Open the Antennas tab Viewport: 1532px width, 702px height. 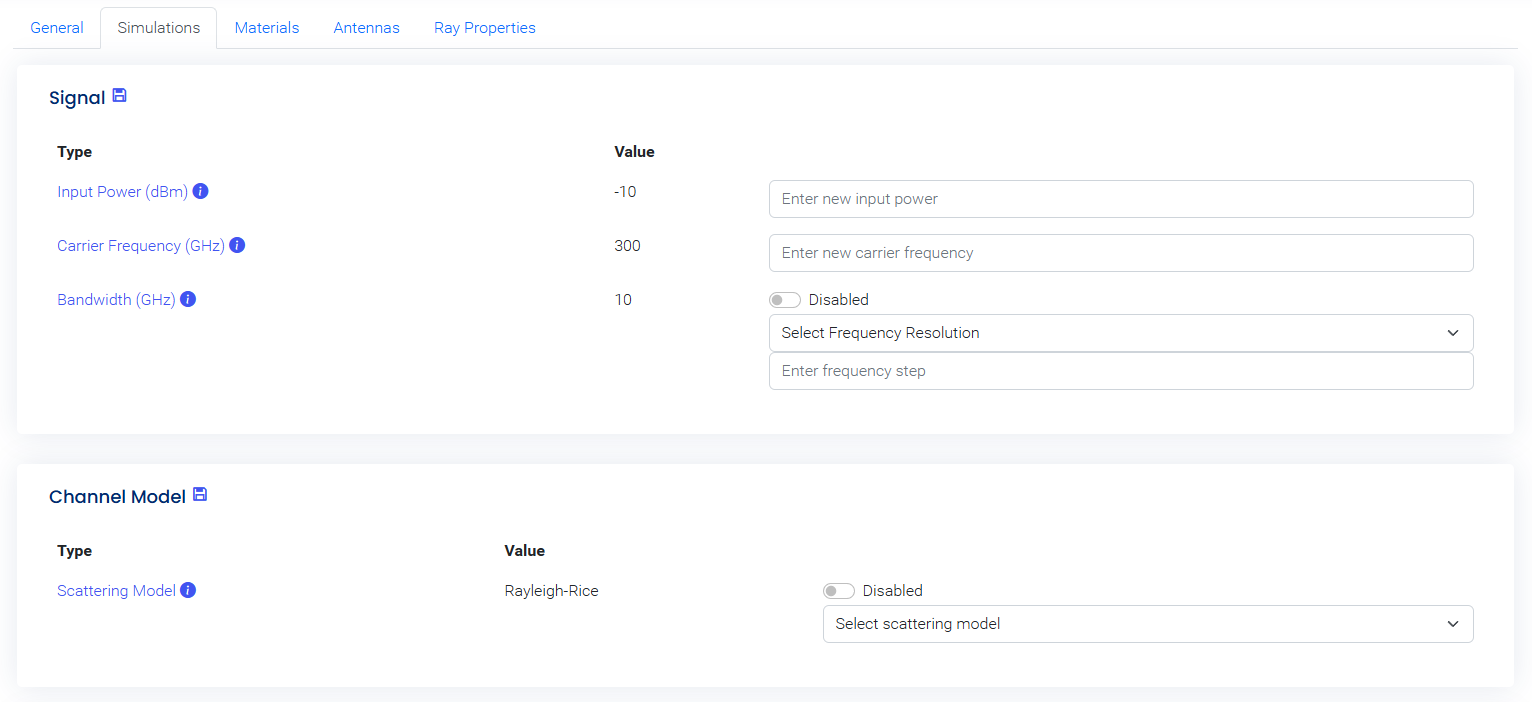point(366,28)
